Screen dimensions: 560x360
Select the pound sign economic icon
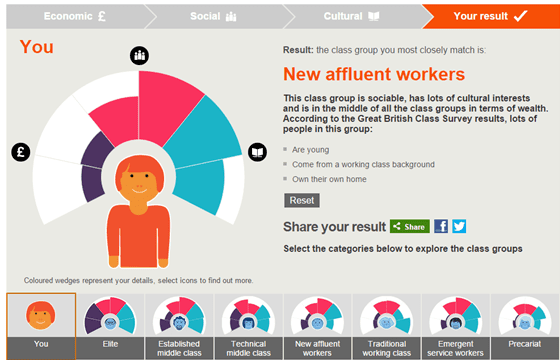click(21, 152)
